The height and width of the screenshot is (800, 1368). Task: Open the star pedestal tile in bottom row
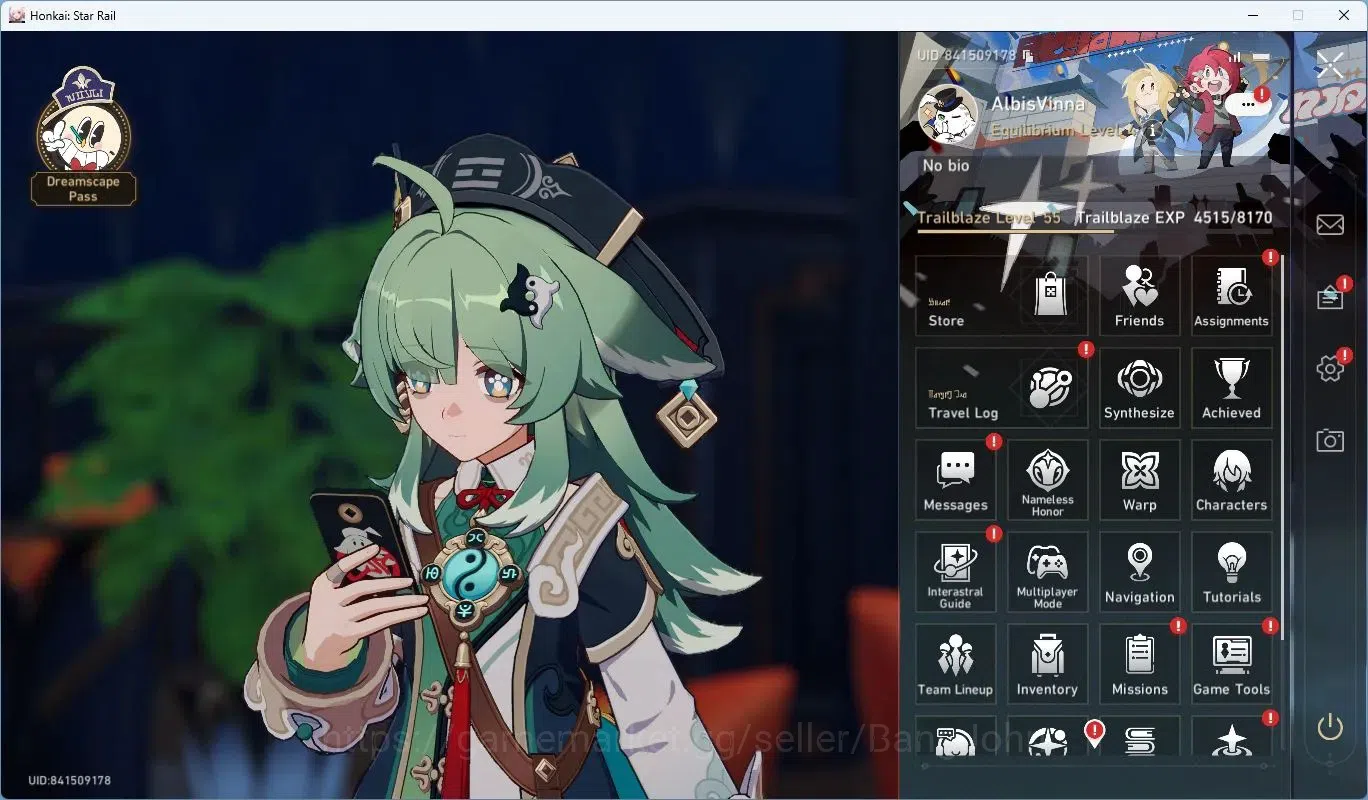click(x=1231, y=736)
